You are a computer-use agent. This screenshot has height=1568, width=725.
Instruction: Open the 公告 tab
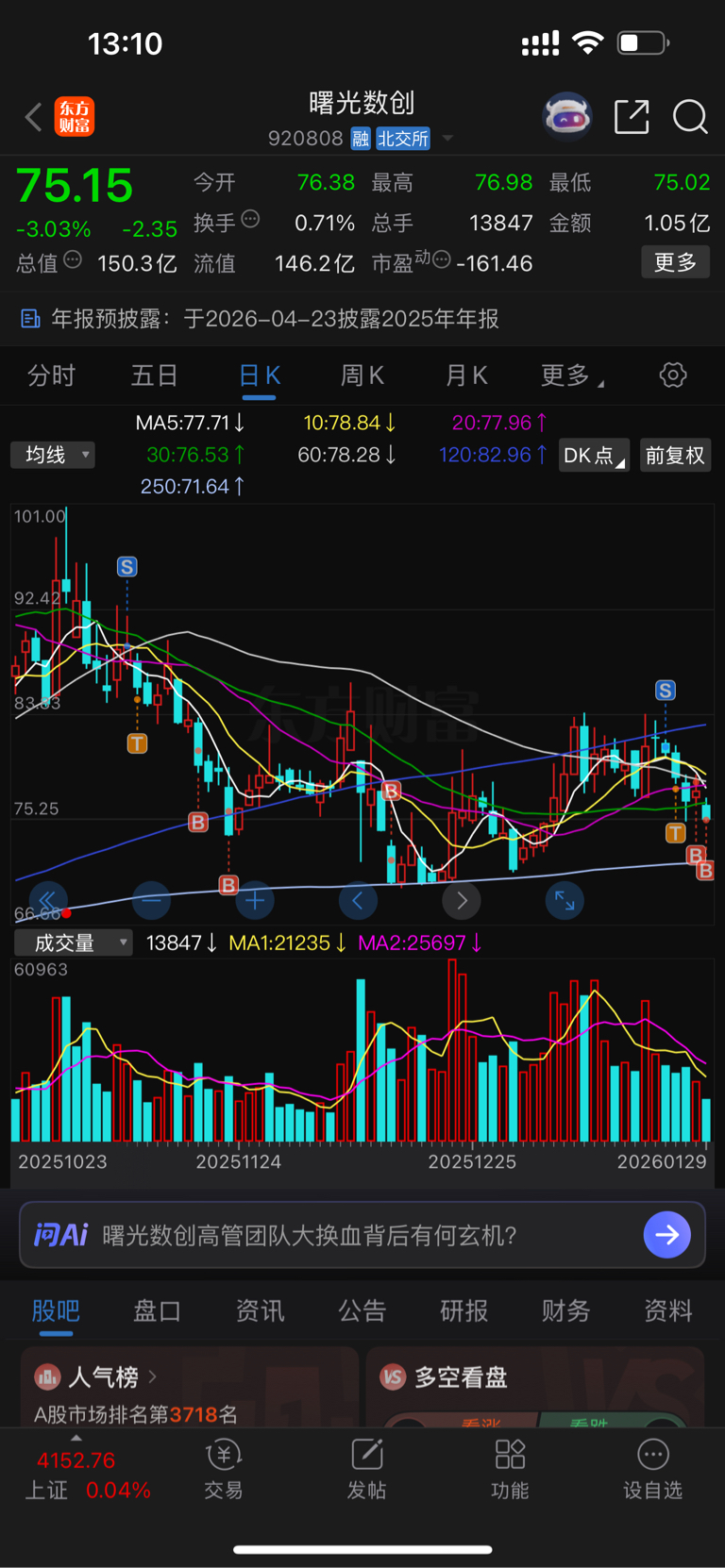pyautogui.click(x=362, y=1310)
